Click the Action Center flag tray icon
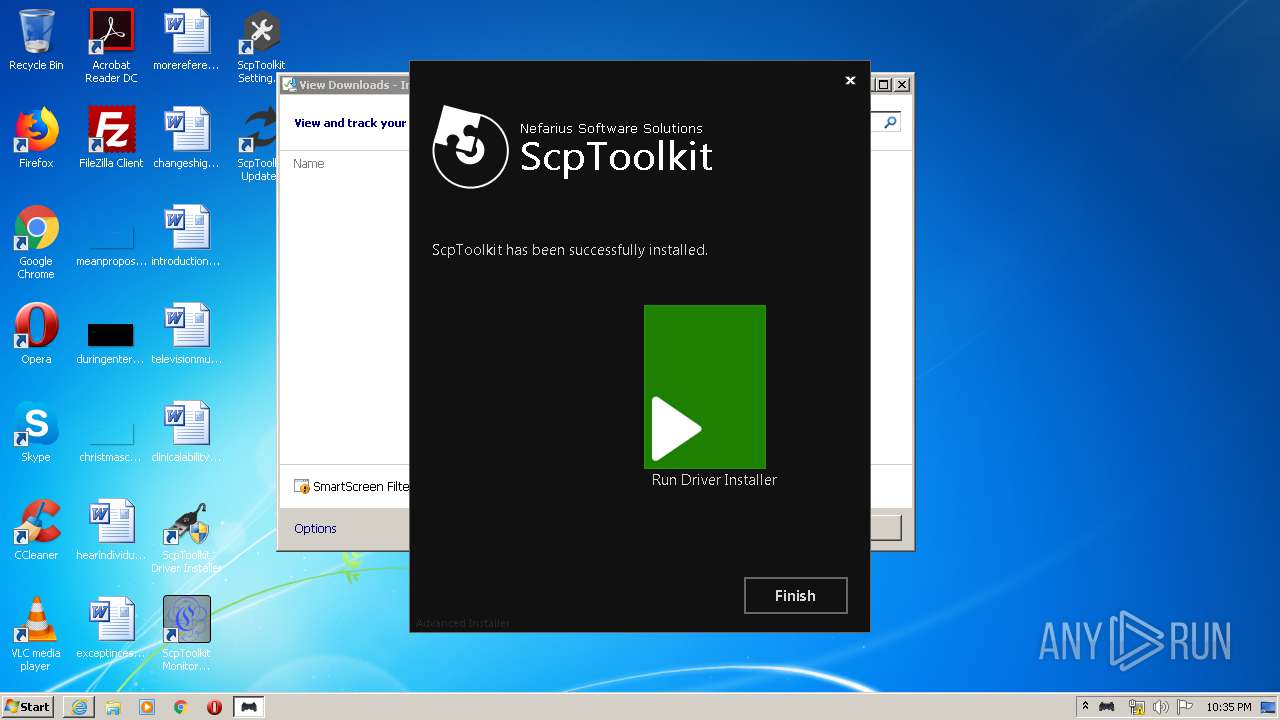The width and height of the screenshot is (1280, 720). [x=1184, y=707]
